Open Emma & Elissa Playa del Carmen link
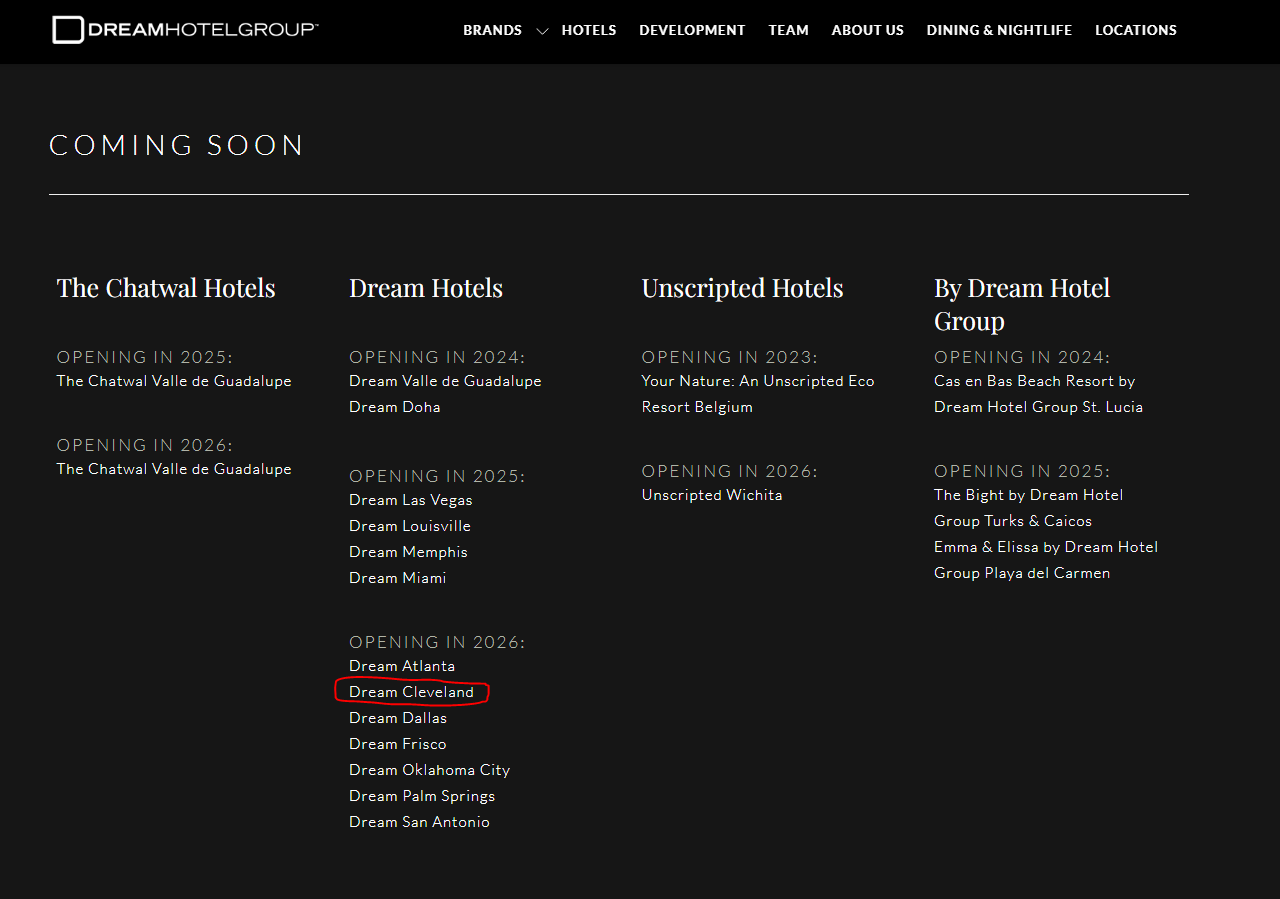Viewport: 1280px width, 899px height. pyautogui.click(x=1046, y=560)
